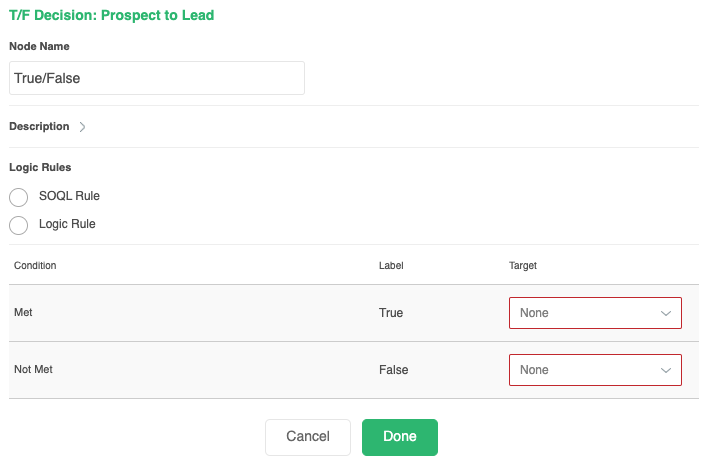This screenshot has height=466, width=711.
Task: Select the Logic Rule radio button
Action: (18, 225)
